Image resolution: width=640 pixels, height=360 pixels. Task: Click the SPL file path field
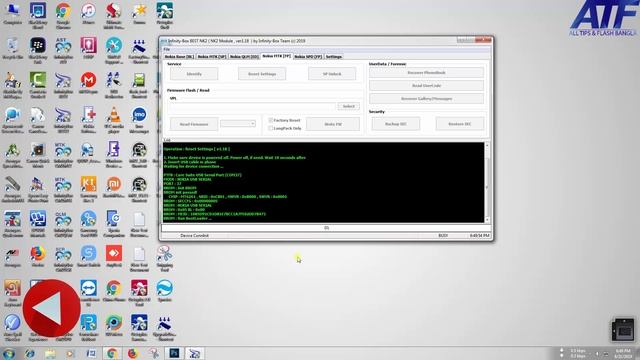(x=252, y=106)
